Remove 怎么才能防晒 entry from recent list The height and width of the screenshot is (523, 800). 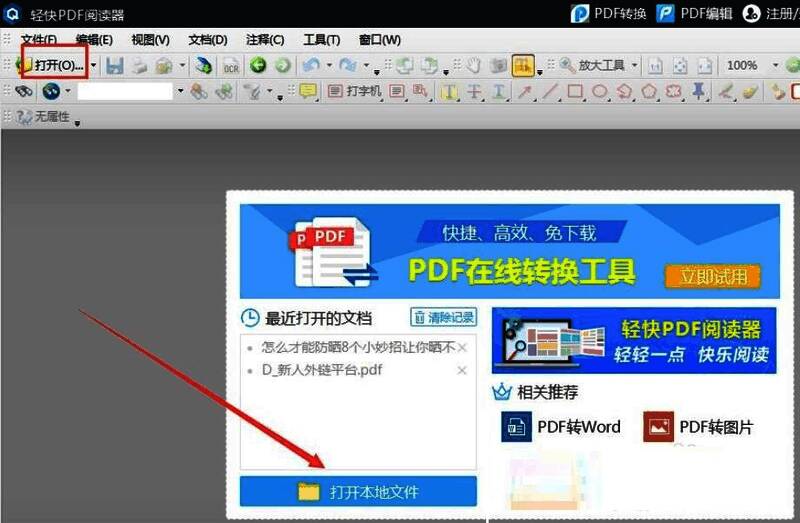(x=462, y=348)
